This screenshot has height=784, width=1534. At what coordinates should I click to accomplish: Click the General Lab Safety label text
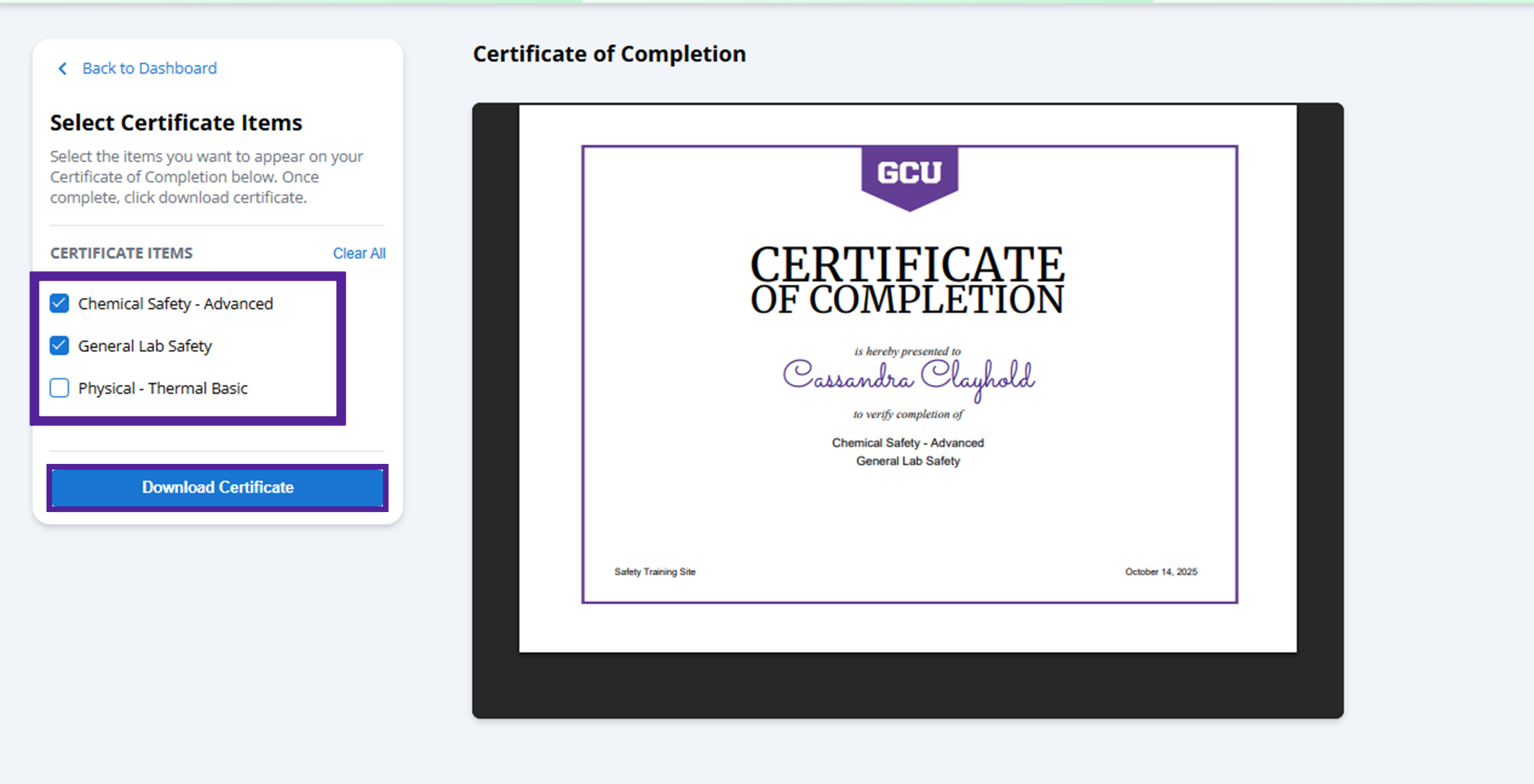(x=144, y=346)
